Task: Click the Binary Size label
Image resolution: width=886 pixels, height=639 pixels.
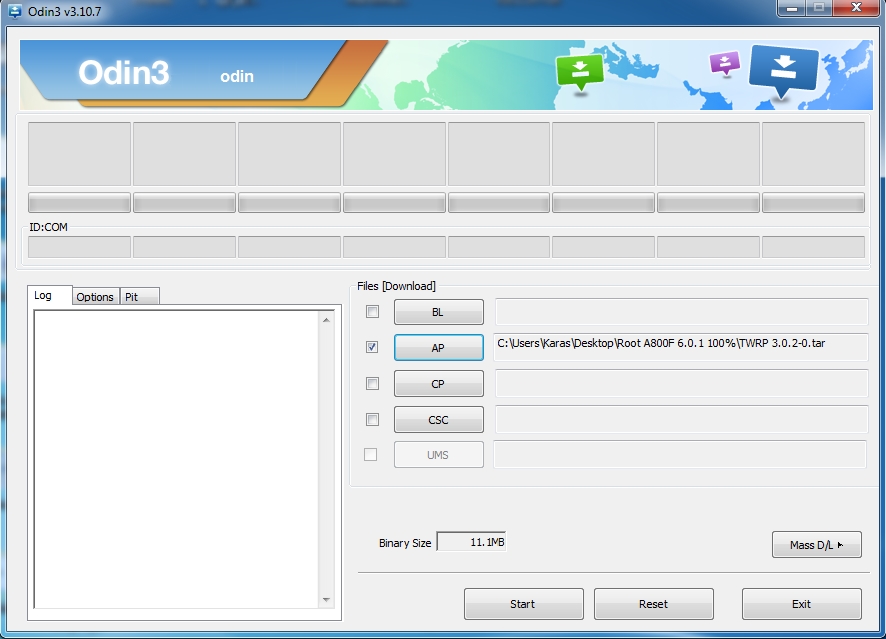Action: (x=405, y=543)
